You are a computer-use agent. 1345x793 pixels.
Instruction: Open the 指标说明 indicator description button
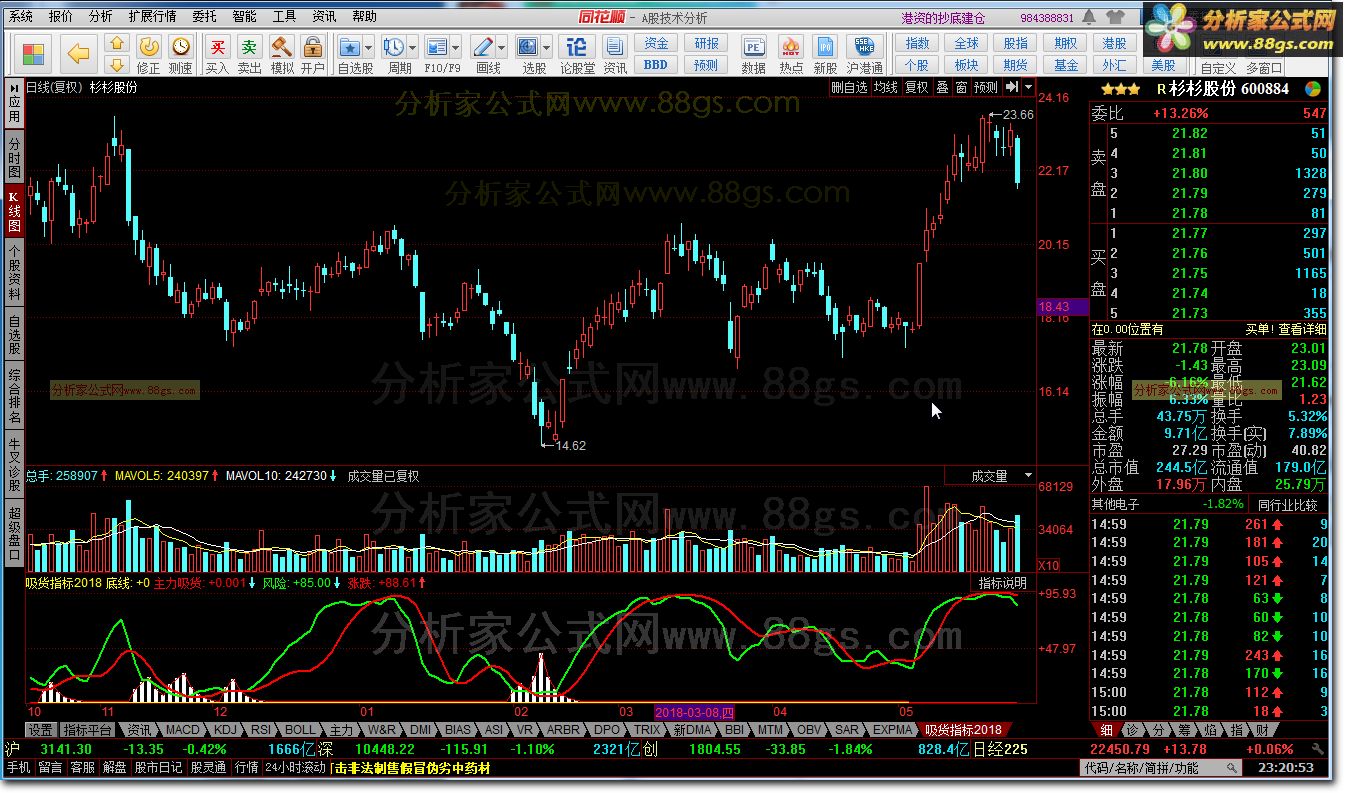[1002, 583]
